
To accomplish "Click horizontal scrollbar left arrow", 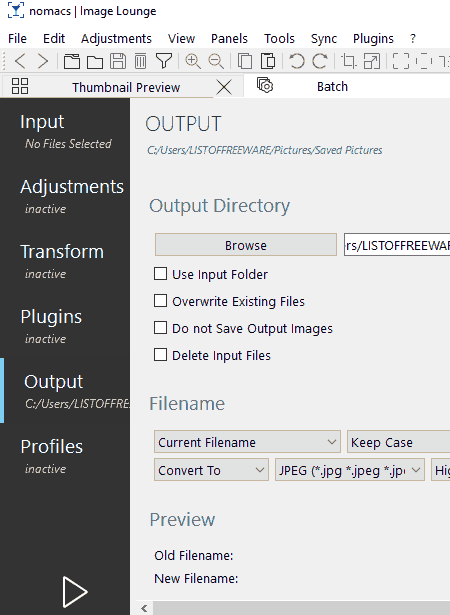I will click(x=144, y=608).
